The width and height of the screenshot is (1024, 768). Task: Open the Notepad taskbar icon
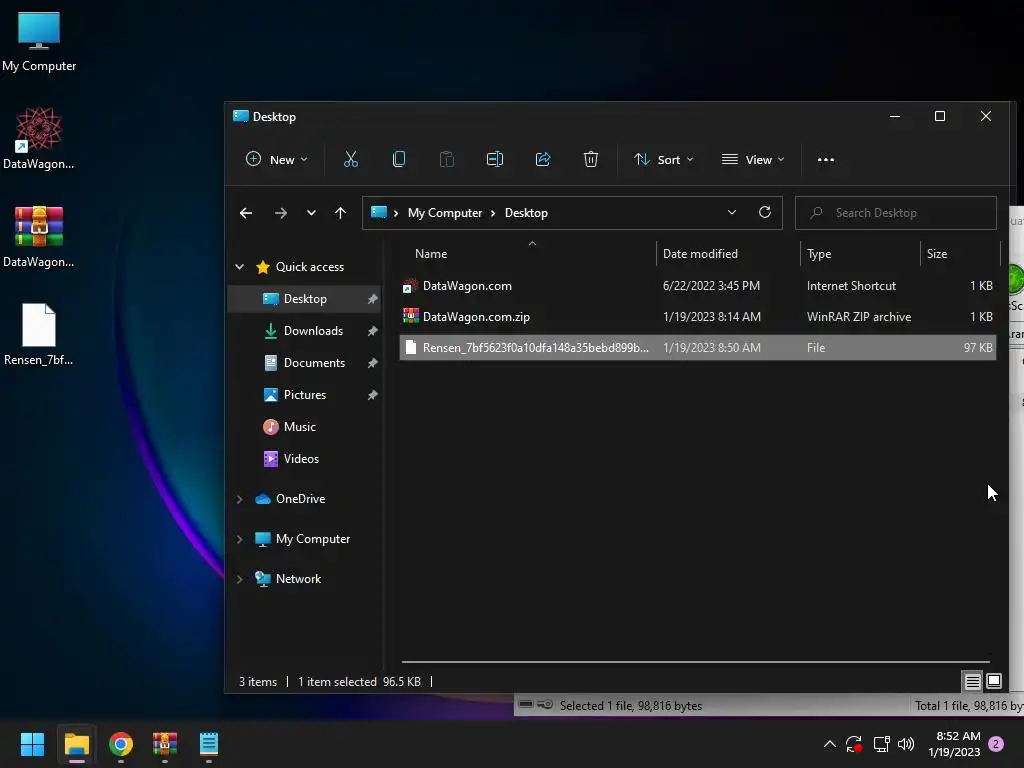point(209,744)
